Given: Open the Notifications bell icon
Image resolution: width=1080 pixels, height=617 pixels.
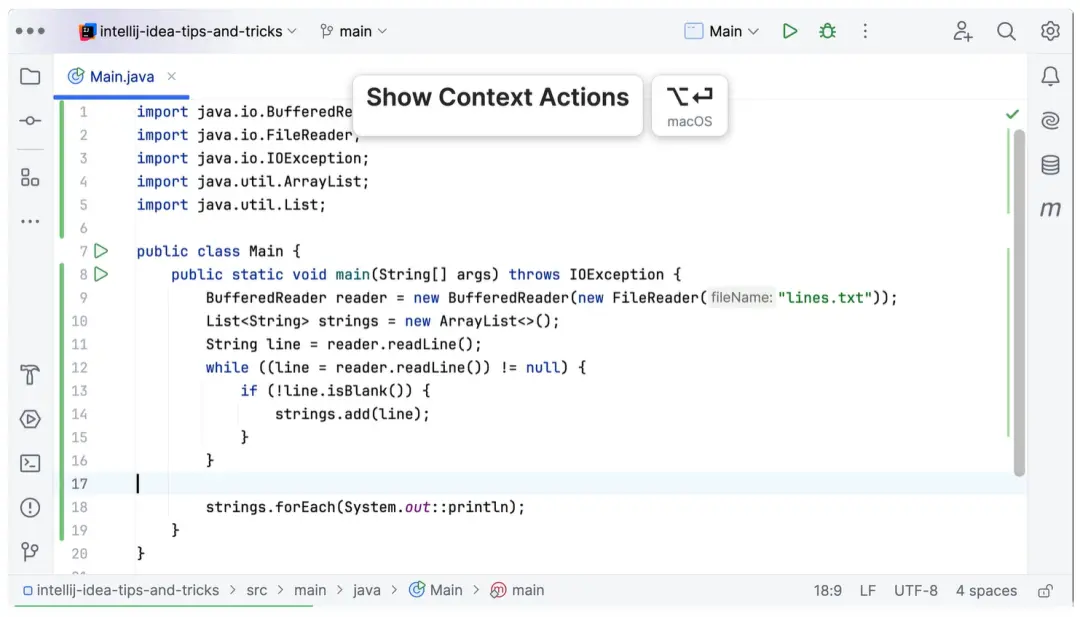Looking at the screenshot, I should click(1050, 76).
